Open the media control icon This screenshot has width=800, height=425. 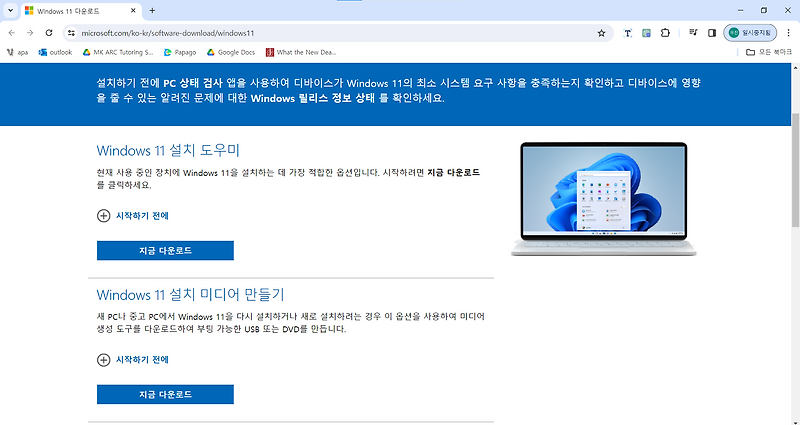(x=693, y=33)
